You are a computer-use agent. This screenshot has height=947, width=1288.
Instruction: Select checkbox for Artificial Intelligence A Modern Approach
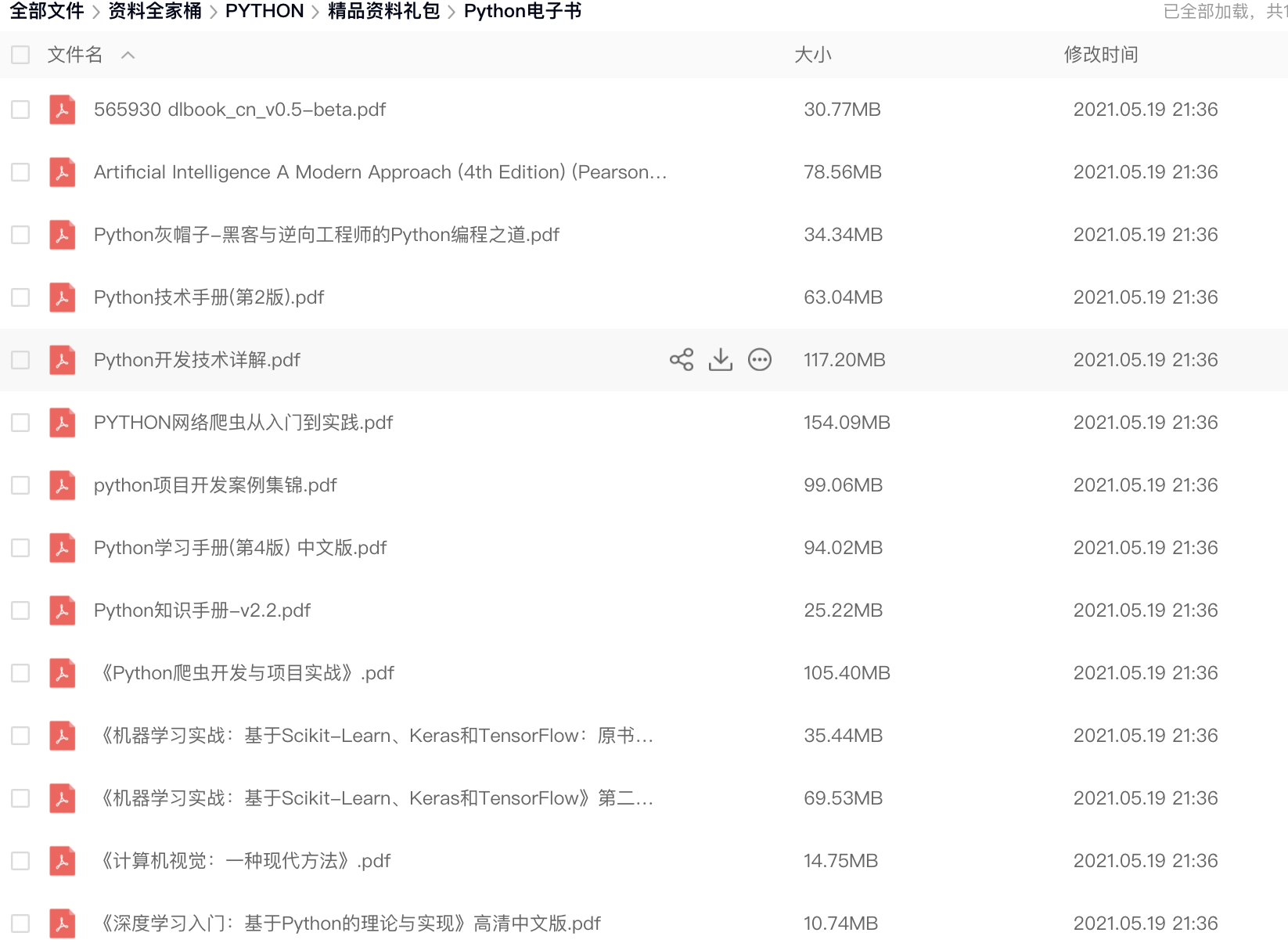[x=20, y=172]
